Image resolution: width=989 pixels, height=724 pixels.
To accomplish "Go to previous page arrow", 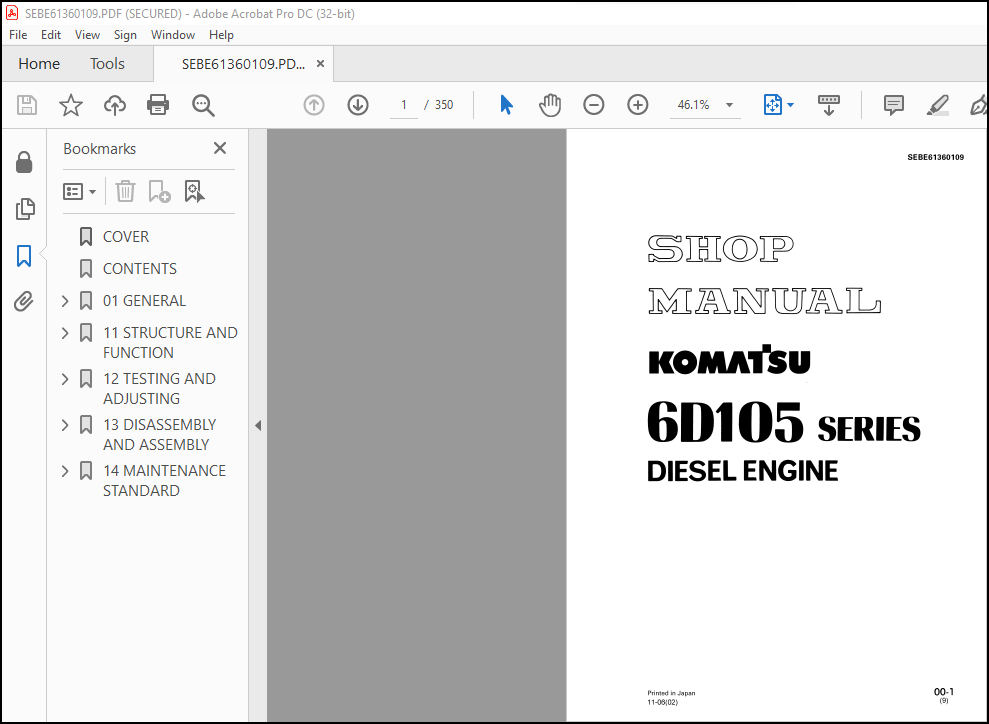I will click(x=313, y=105).
